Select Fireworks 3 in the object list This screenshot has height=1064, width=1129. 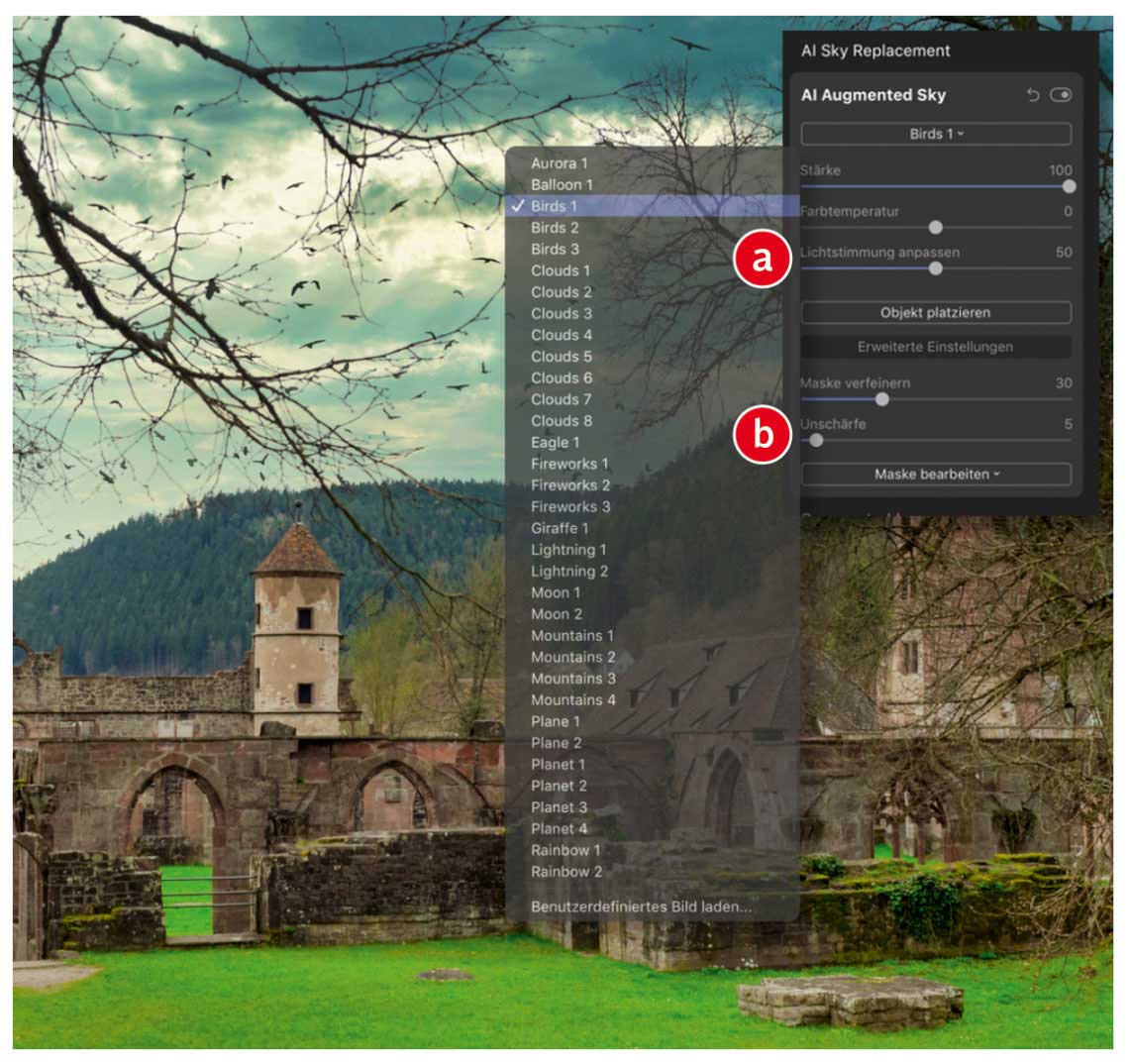tap(570, 506)
